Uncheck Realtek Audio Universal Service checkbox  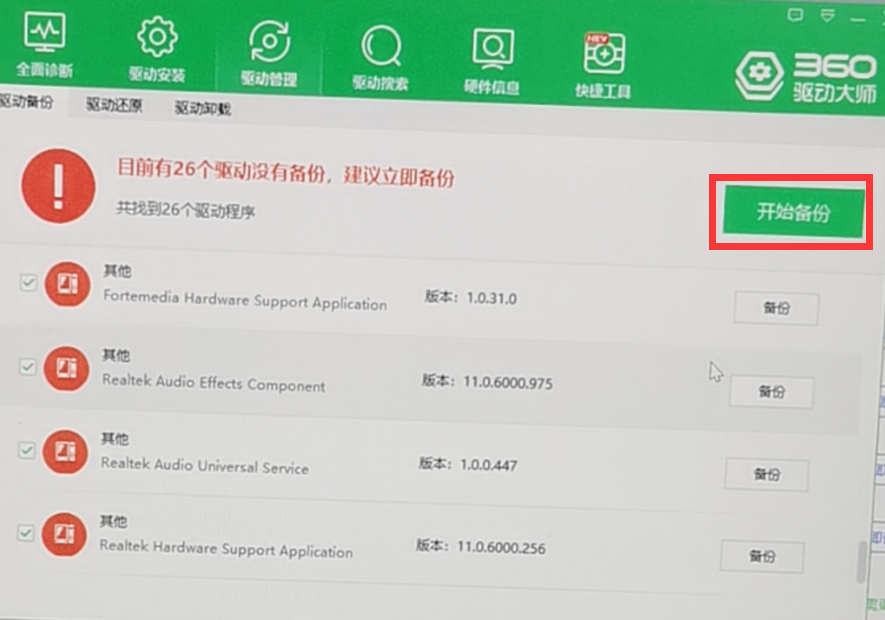point(27,450)
